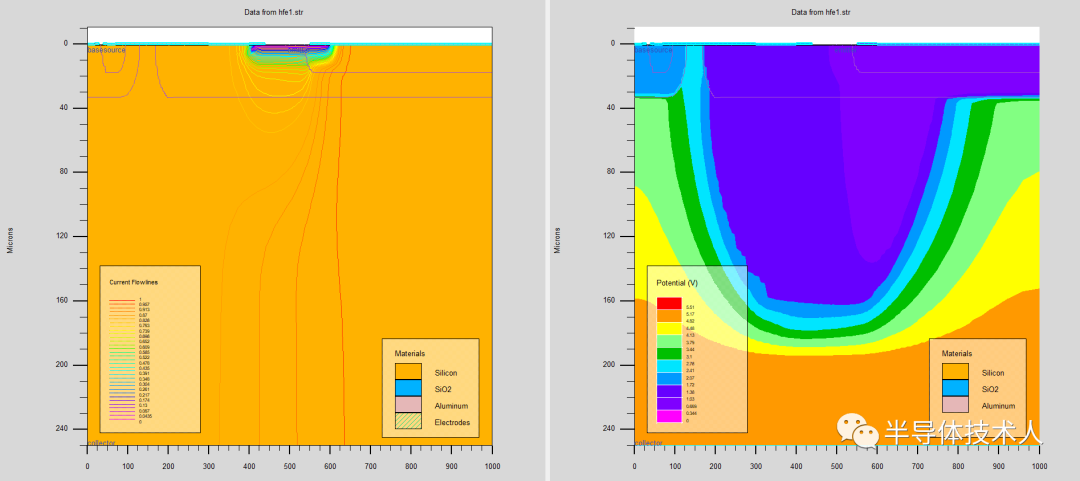Select the magenta swatch at Potential legend bottom
Viewport: 1080px width, 481px height.
668,416
